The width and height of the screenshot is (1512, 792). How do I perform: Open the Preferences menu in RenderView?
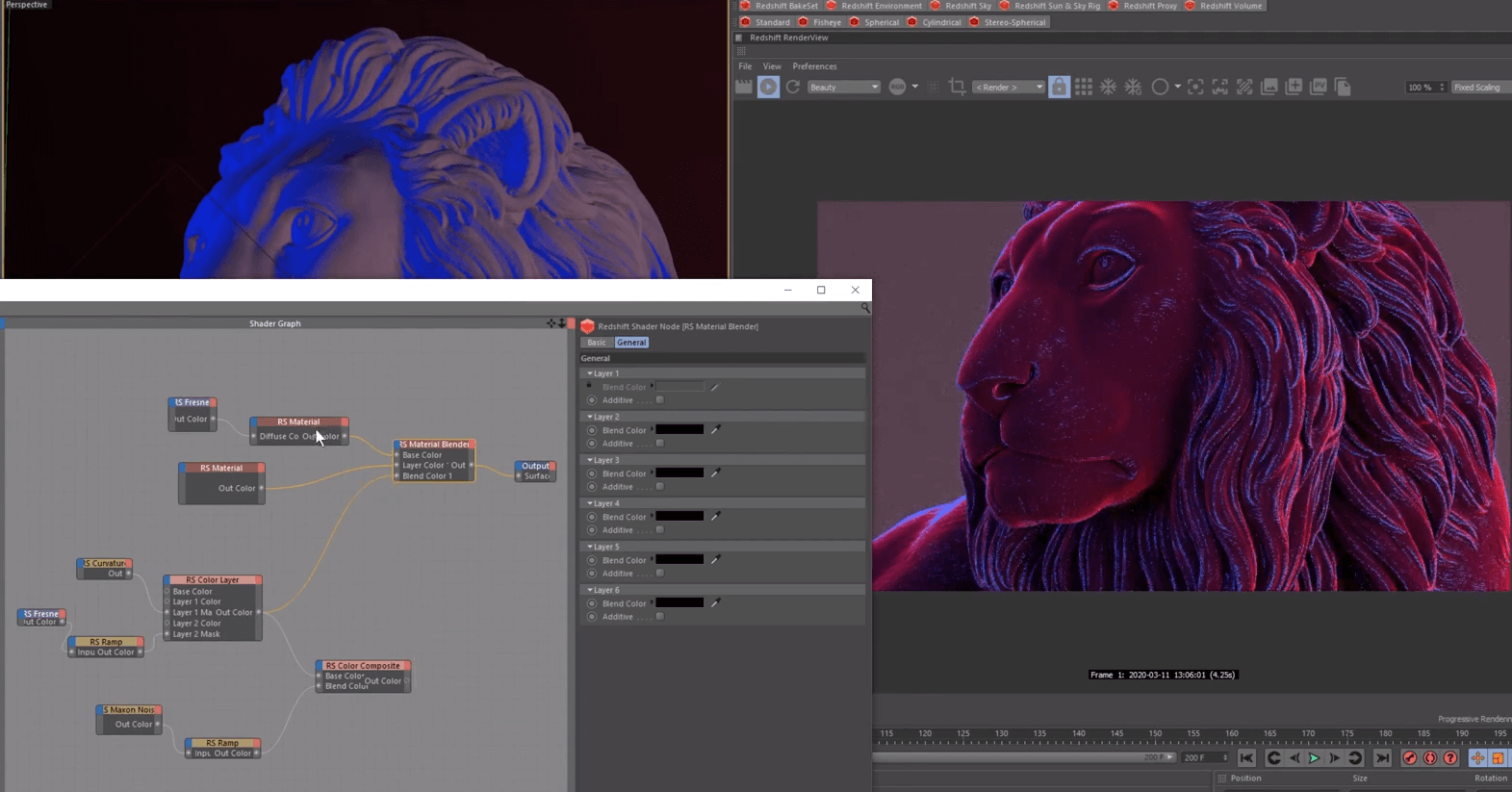tap(814, 66)
